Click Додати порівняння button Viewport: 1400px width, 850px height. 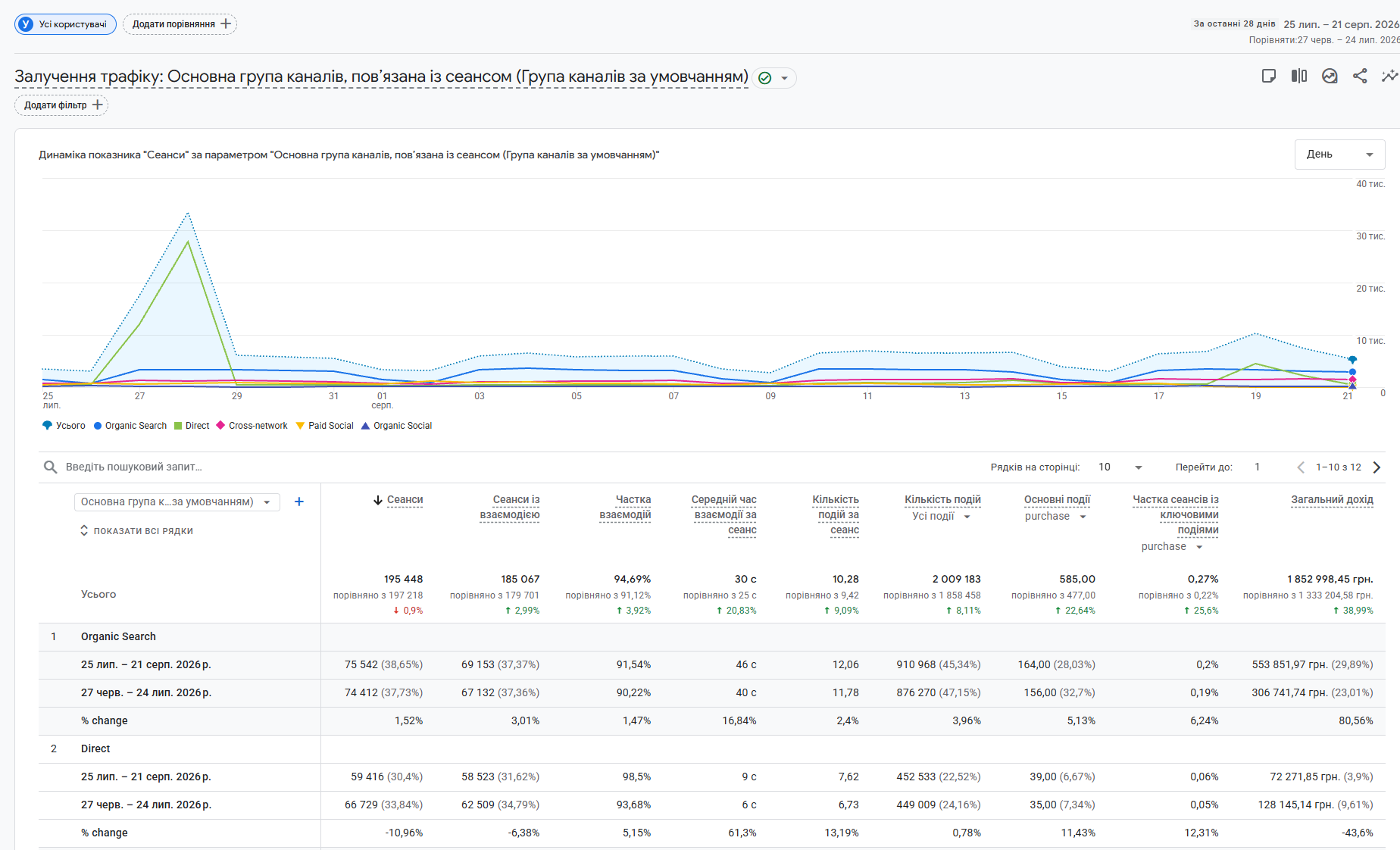tap(180, 24)
